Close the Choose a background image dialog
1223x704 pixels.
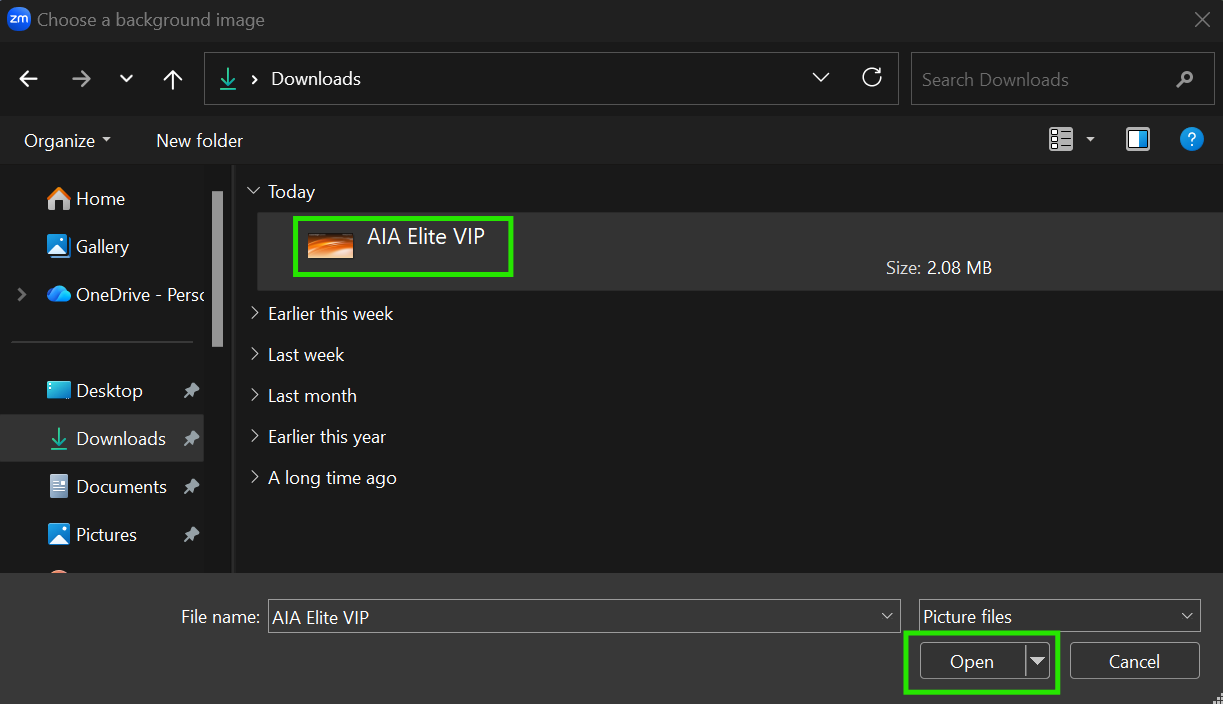coord(1202,19)
